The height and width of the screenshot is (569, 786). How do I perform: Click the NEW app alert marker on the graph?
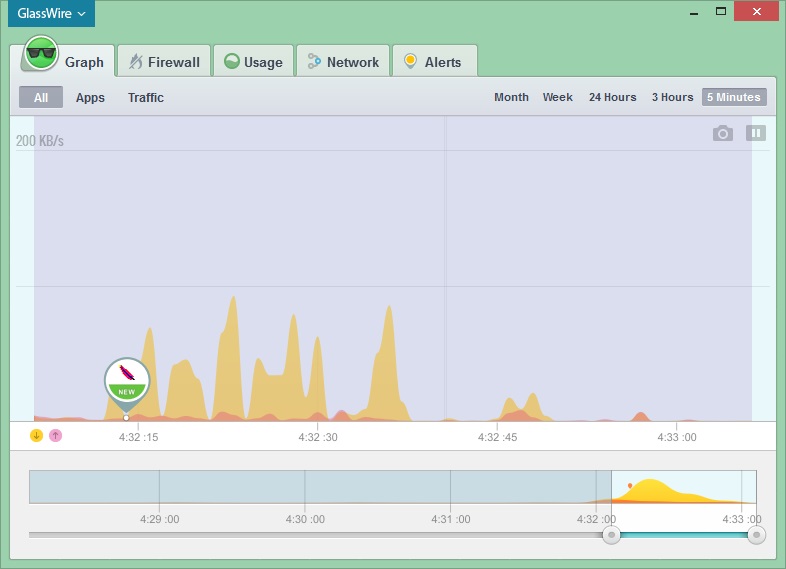pos(127,382)
